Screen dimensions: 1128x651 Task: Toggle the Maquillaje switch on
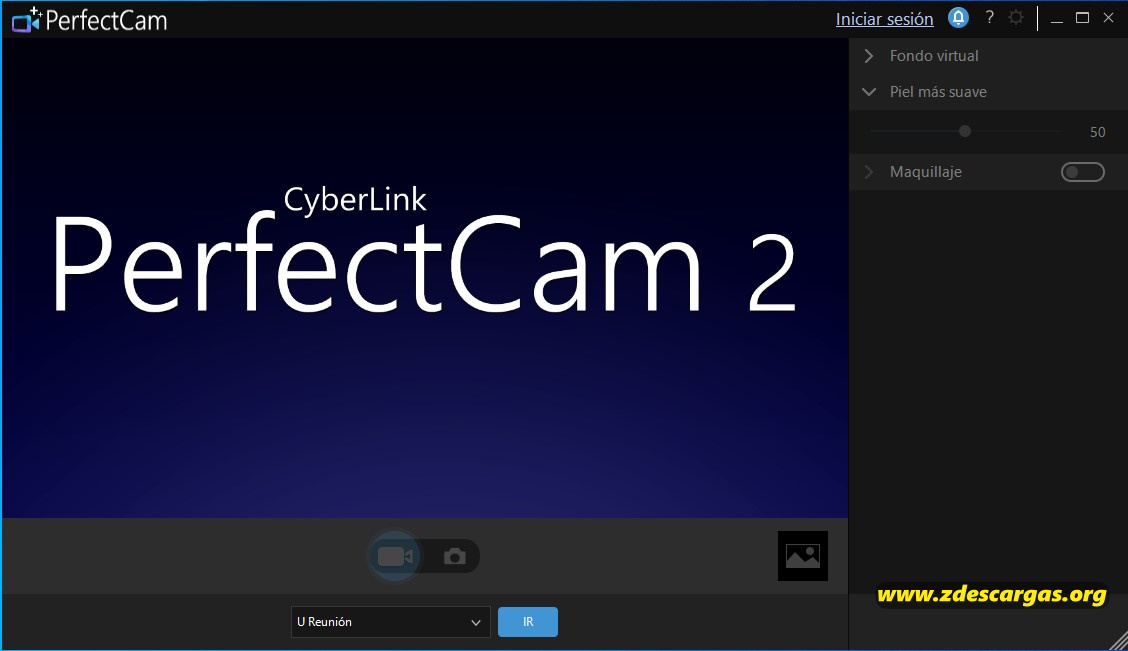[x=1083, y=172]
